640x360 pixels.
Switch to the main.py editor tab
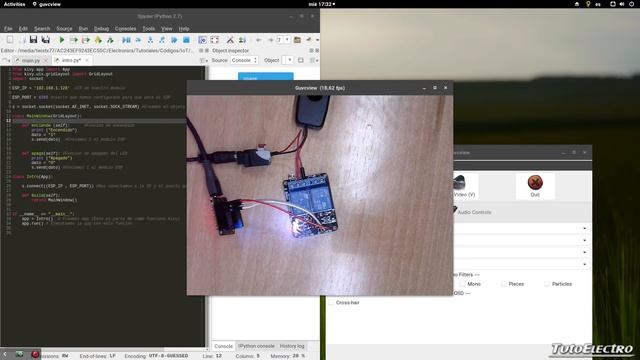point(31,60)
